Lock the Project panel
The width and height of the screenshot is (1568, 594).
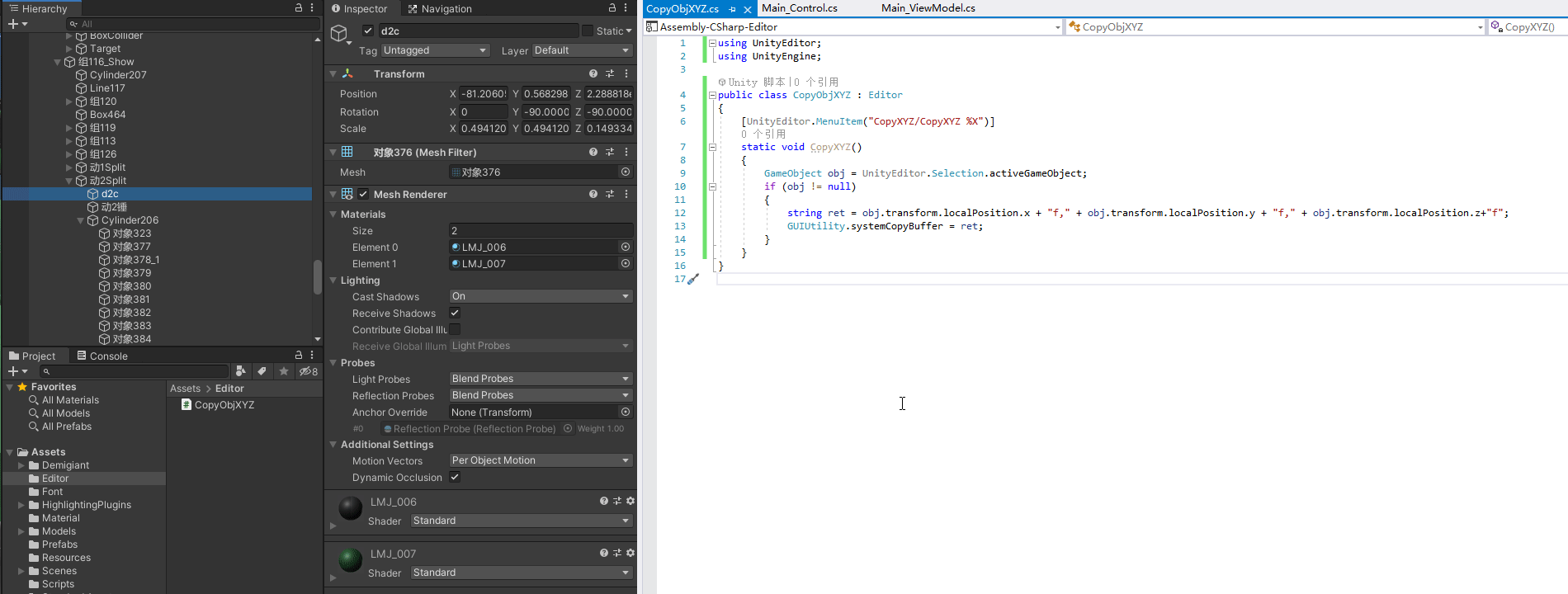pos(299,355)
